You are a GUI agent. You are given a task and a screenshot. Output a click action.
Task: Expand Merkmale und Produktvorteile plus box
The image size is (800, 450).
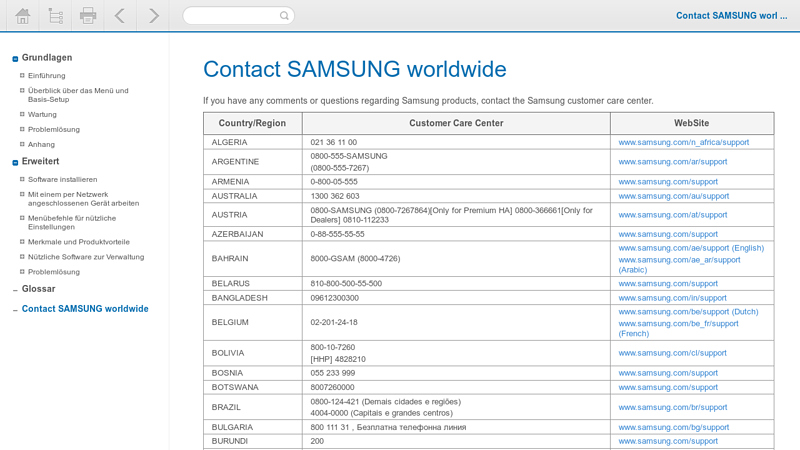[x=22, y=241]
